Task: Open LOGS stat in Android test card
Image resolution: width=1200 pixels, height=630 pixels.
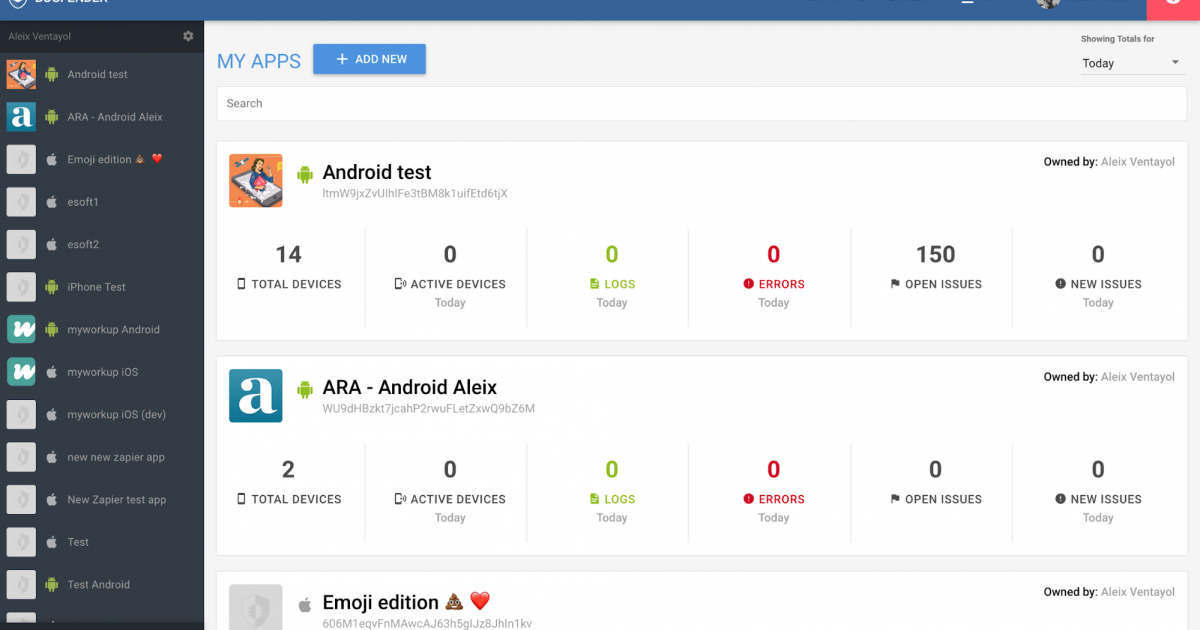Action: [612, 276]
